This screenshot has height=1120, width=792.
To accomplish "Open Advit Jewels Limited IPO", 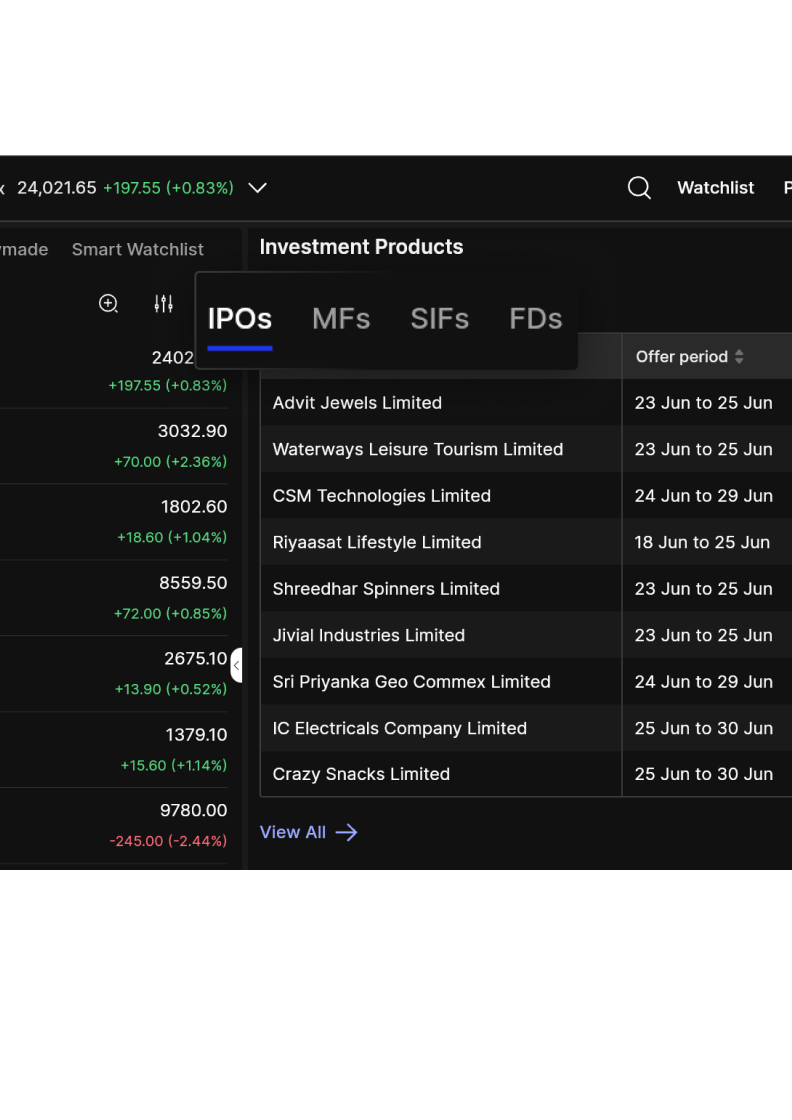I will pos(357,403).
